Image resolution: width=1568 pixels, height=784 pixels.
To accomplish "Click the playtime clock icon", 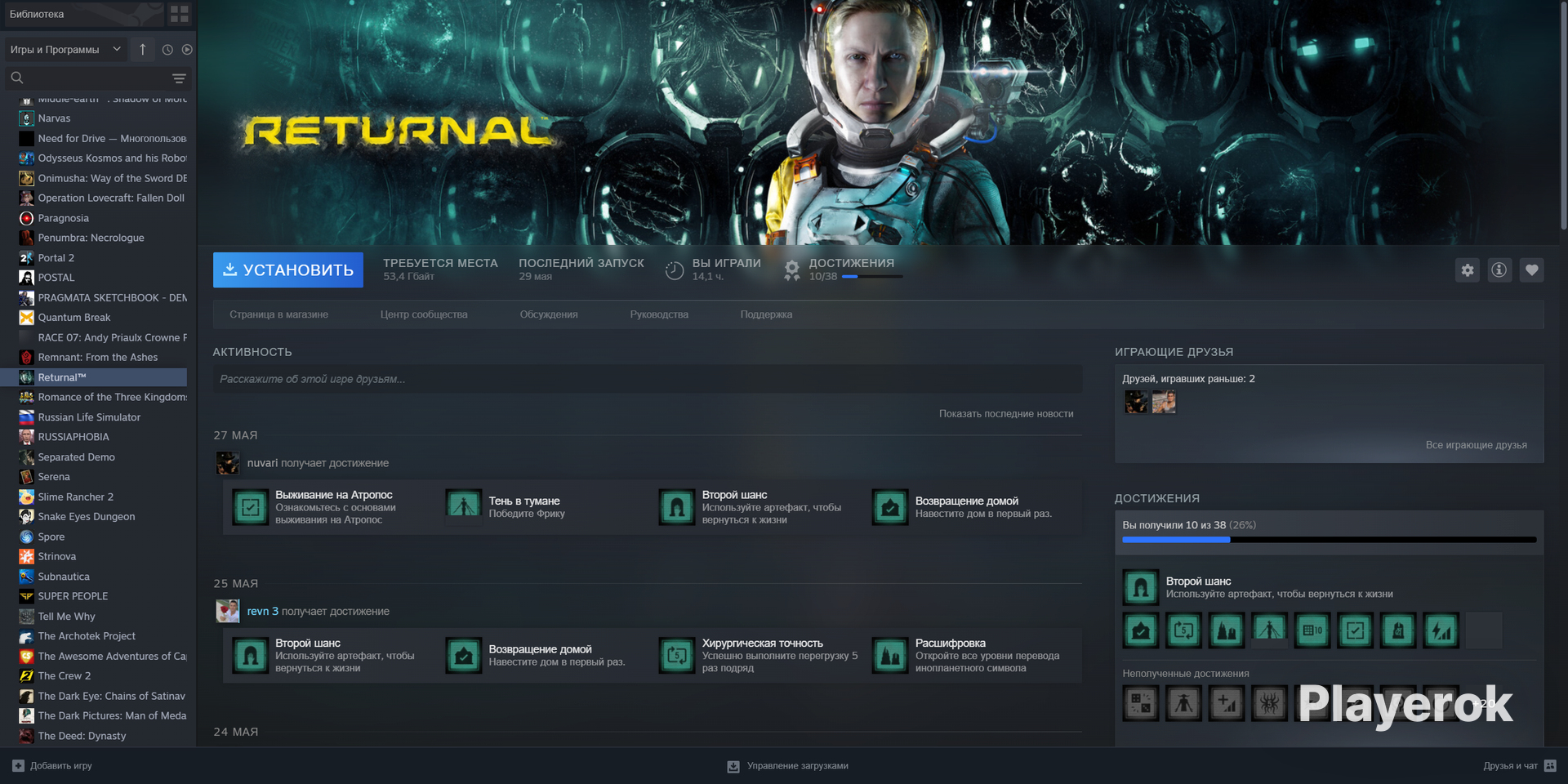I will 675,270.
